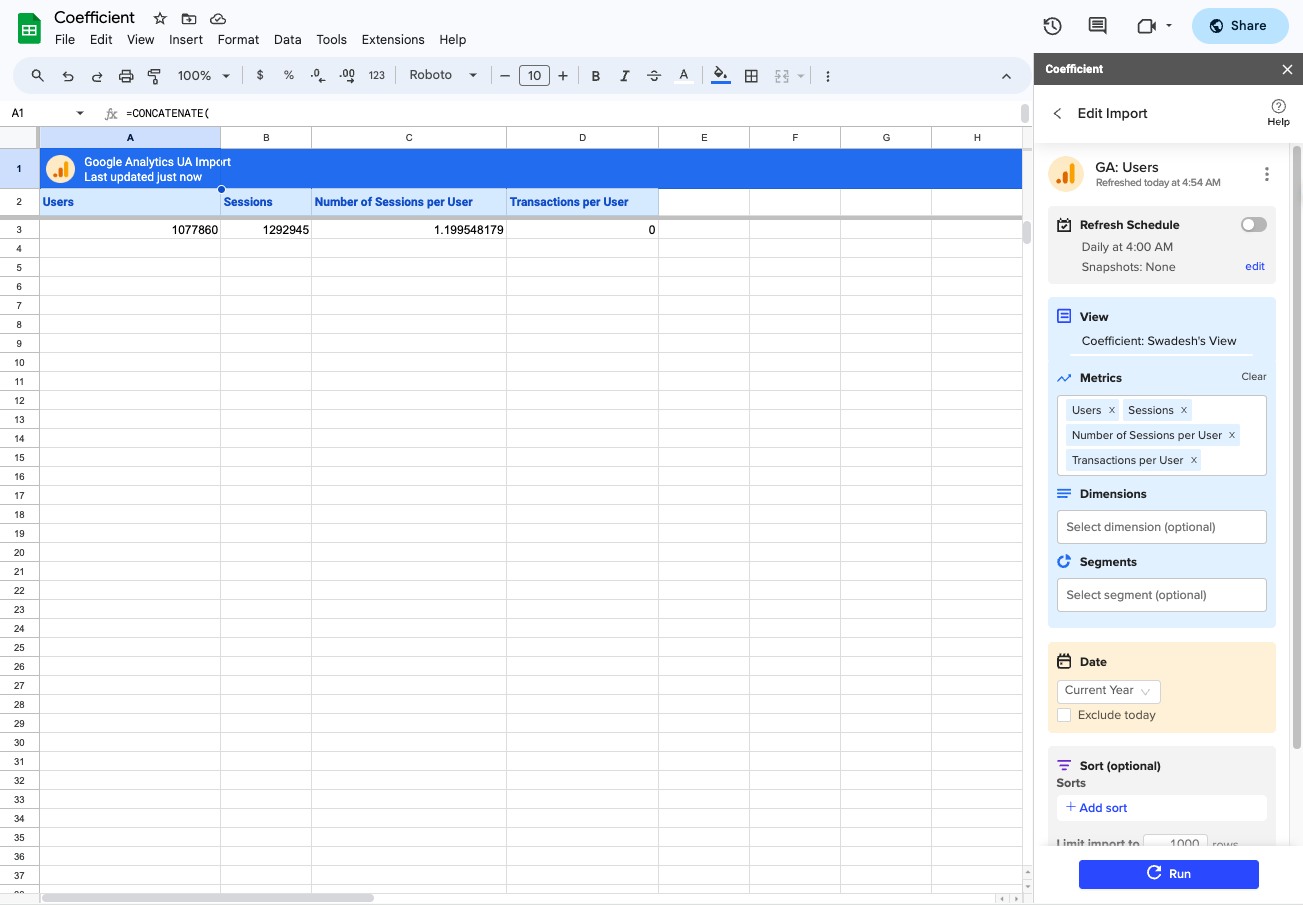Open the Format menu
Screen dimensions: 1303x905
pyautogui.click(x=238, y=40)
